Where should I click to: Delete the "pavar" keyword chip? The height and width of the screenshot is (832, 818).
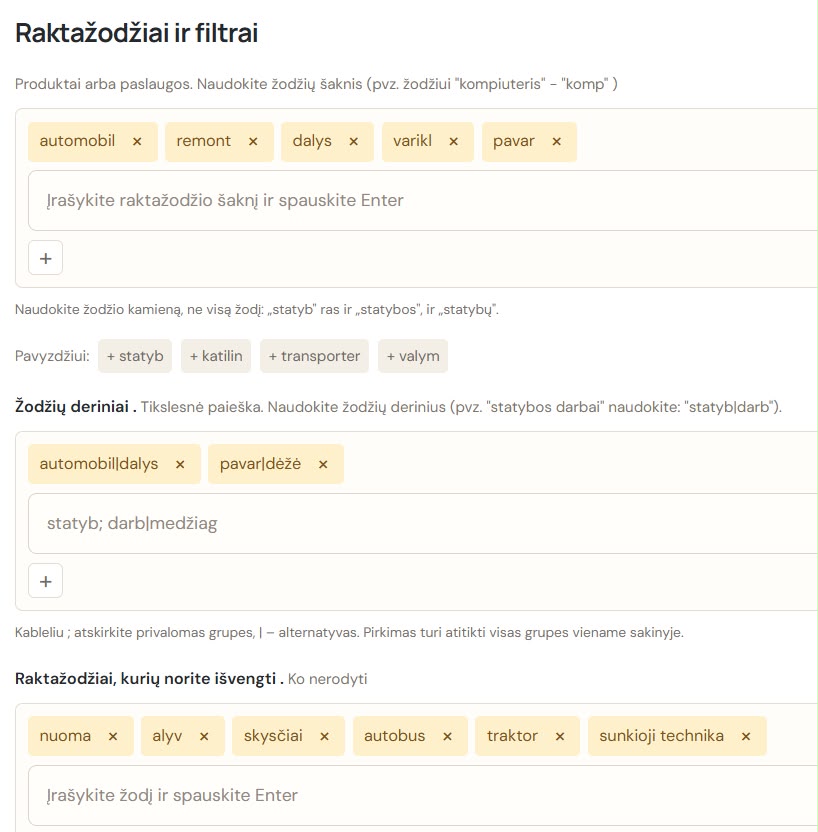point(556,142)
